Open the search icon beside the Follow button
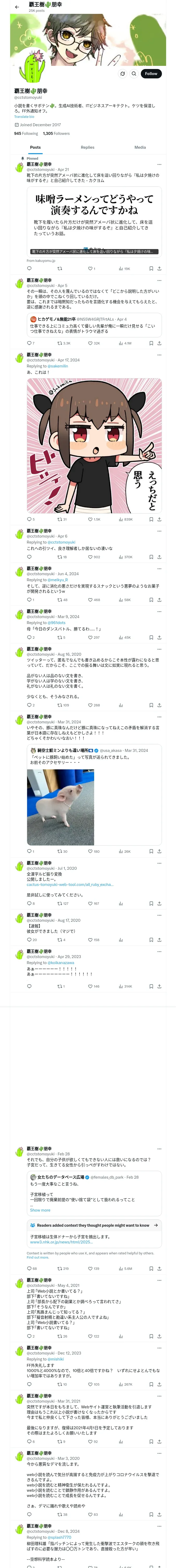The height and width of the screenshot is (1568, 176). (x=123, y=74)
